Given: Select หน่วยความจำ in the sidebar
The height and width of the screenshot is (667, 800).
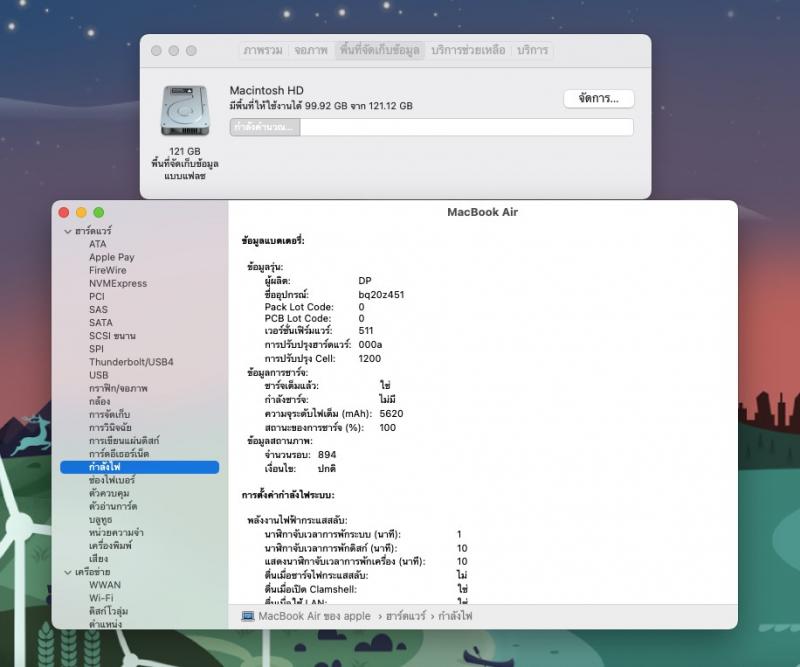Looking at the screenshot, I should [116, 532].
